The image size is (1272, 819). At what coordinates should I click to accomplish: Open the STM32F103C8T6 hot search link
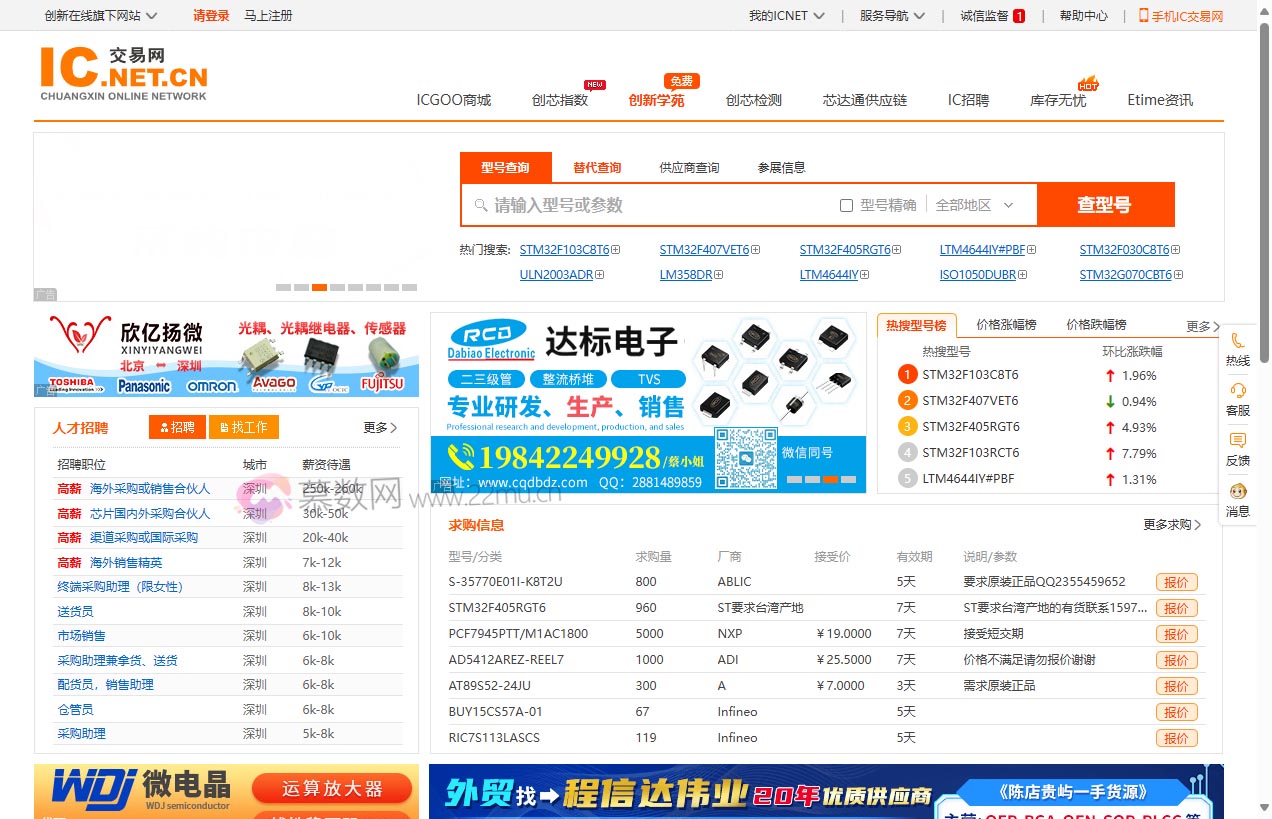point(564,249)
